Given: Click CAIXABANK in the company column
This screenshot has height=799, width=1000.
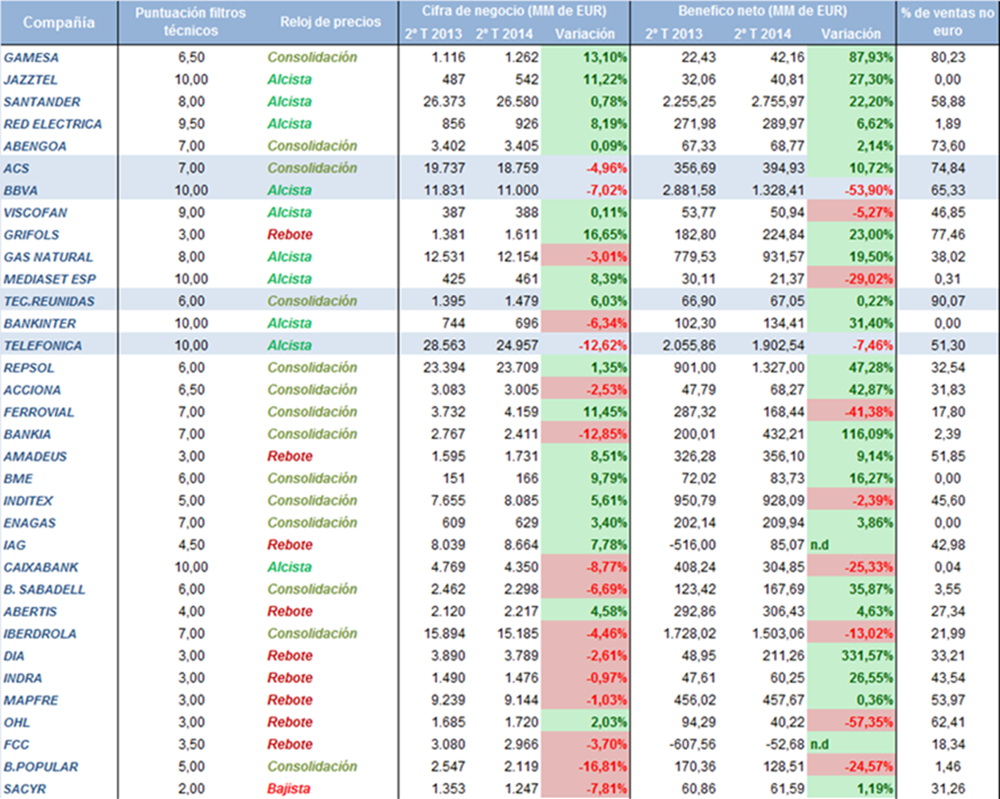Looking at the screenshot, I should pyautogui.click(x=41, y=567).
